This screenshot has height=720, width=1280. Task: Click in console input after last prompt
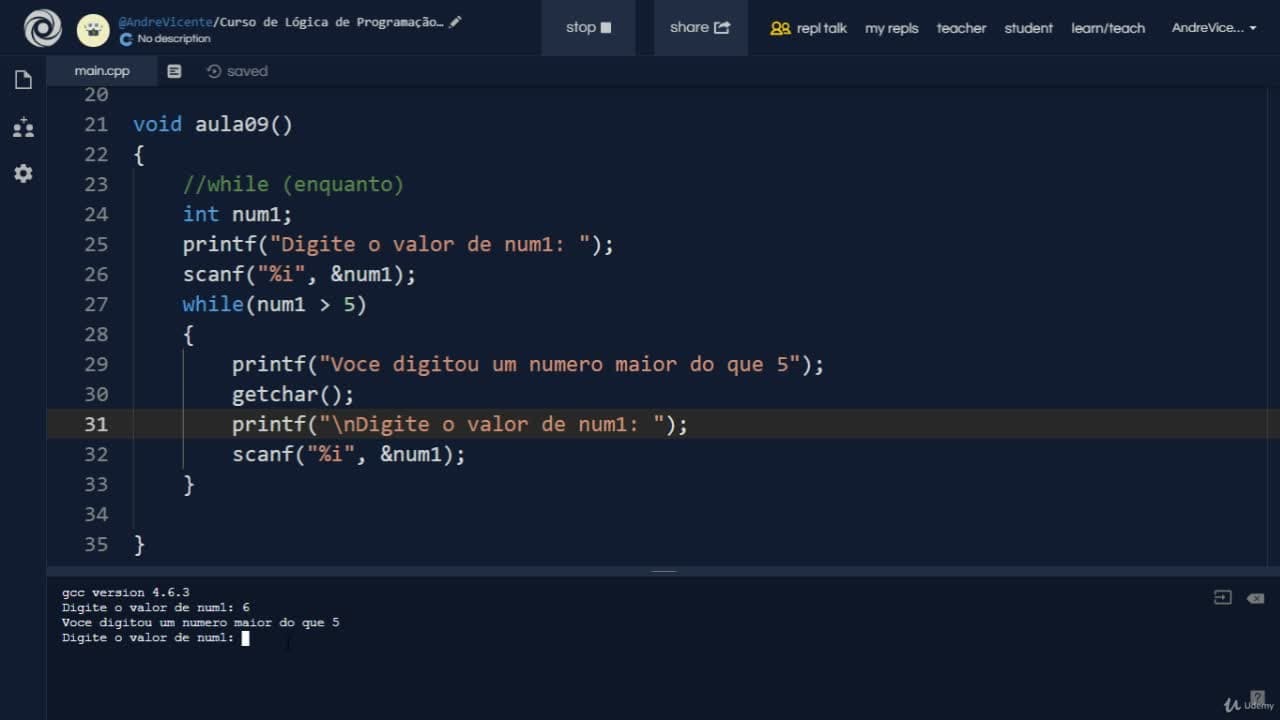[x=246, y=638]
